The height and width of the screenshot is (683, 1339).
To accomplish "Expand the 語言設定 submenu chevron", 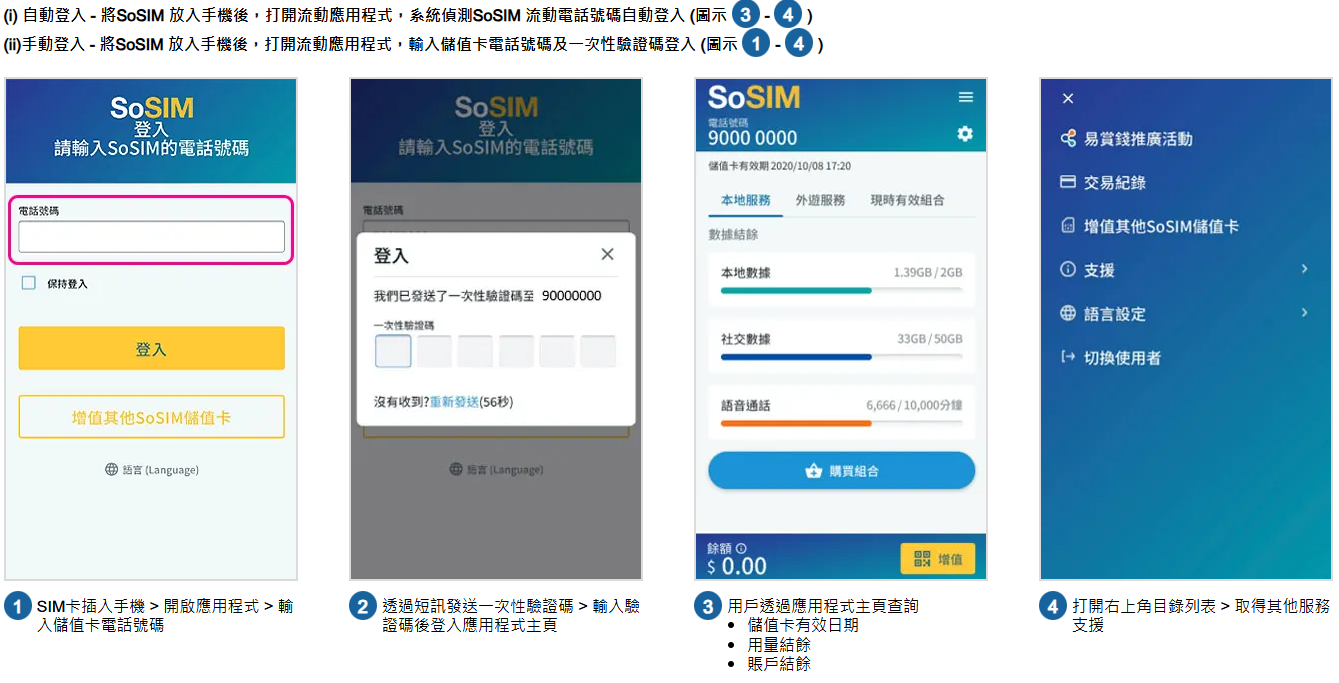I will tap(1305, 313).
